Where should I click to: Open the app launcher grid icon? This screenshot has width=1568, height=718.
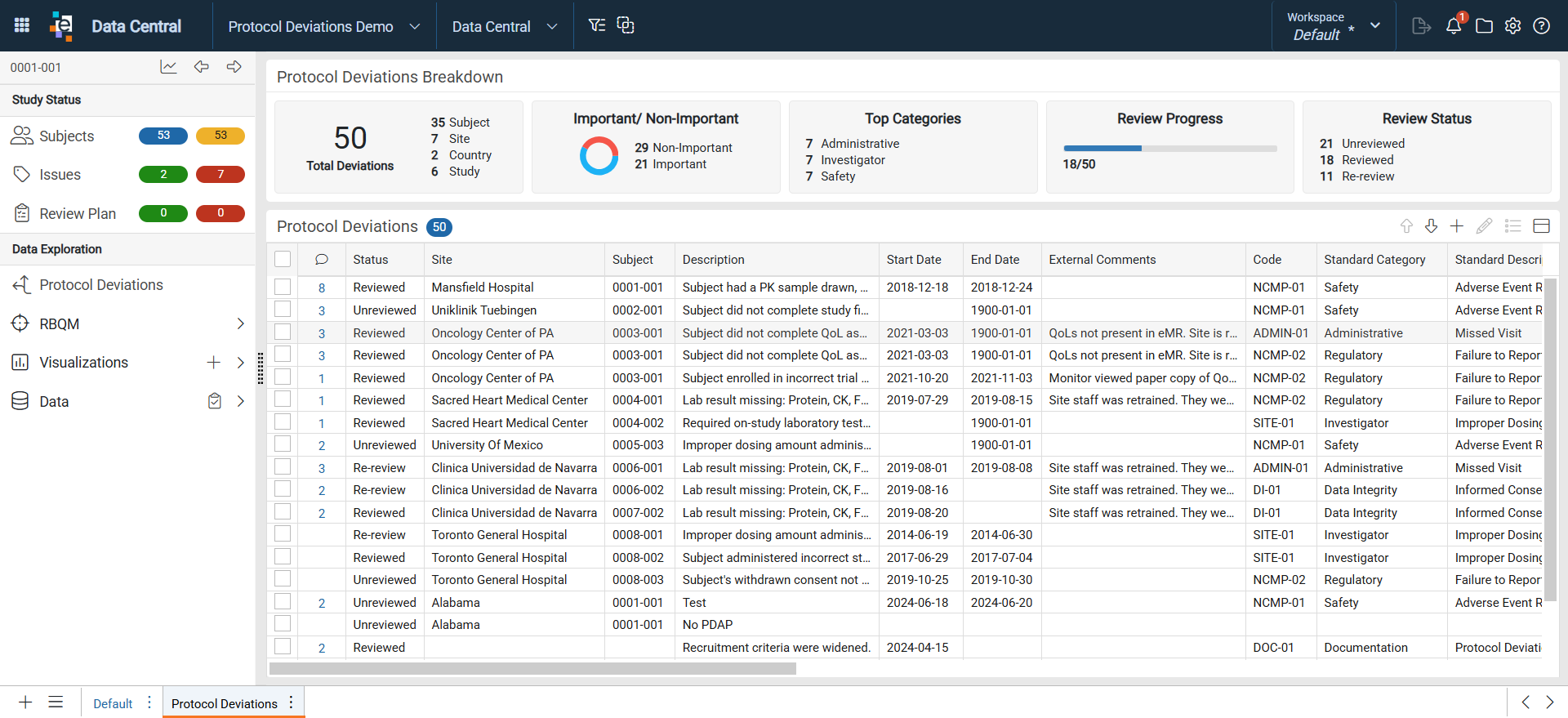(22, 25)
